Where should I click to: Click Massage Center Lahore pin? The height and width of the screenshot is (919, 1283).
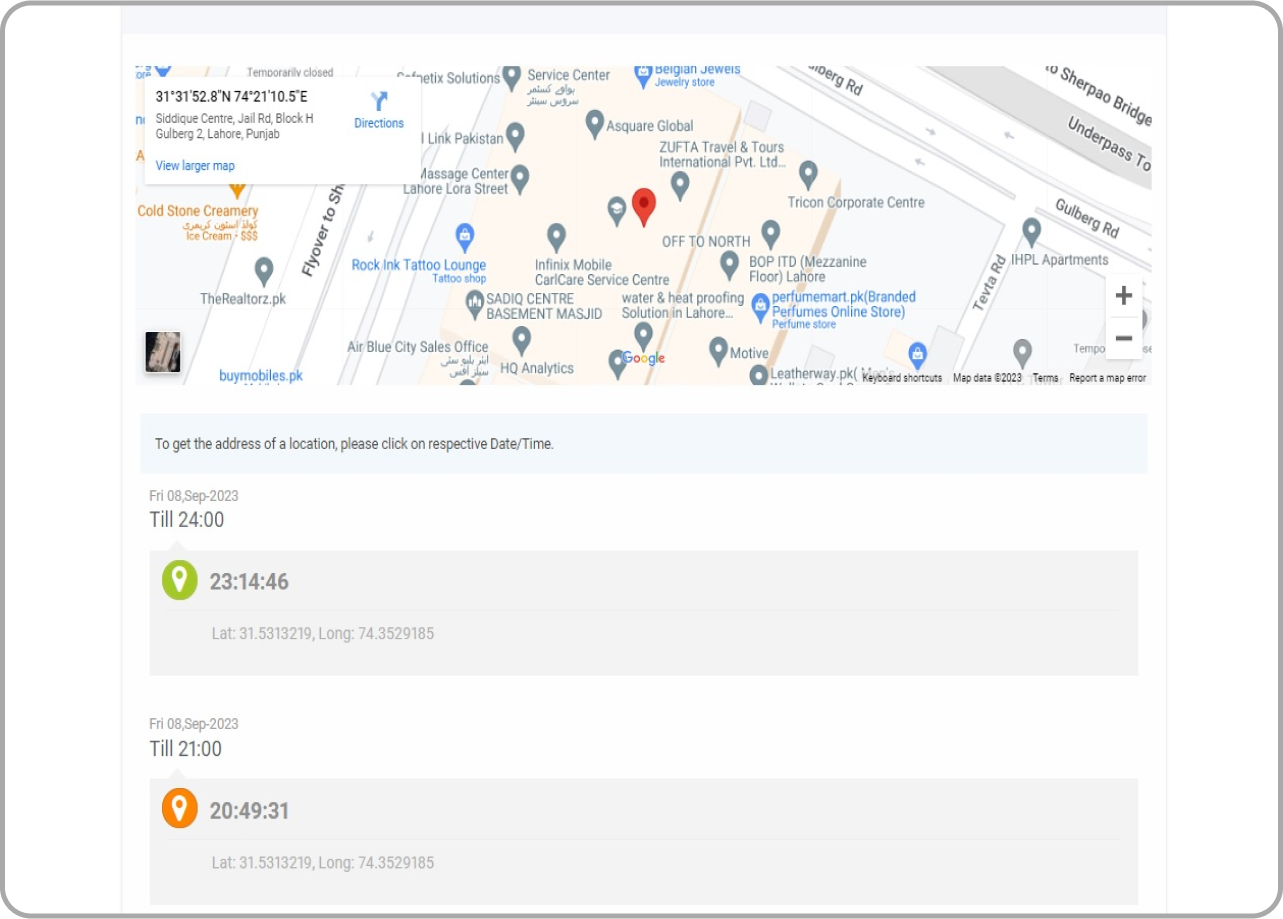point(520,179)
